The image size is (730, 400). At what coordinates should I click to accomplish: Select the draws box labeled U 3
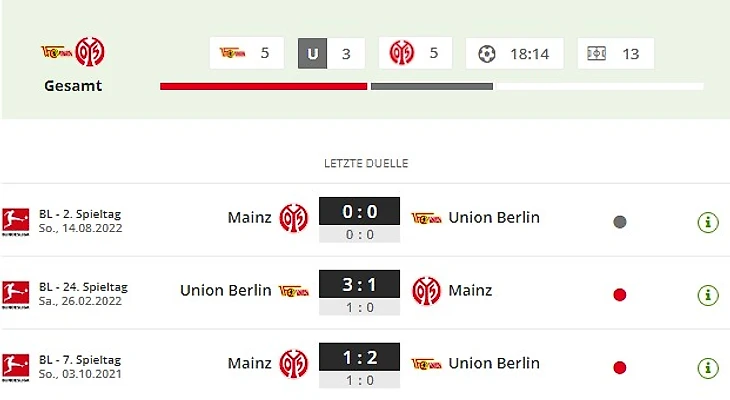point(330,53)
